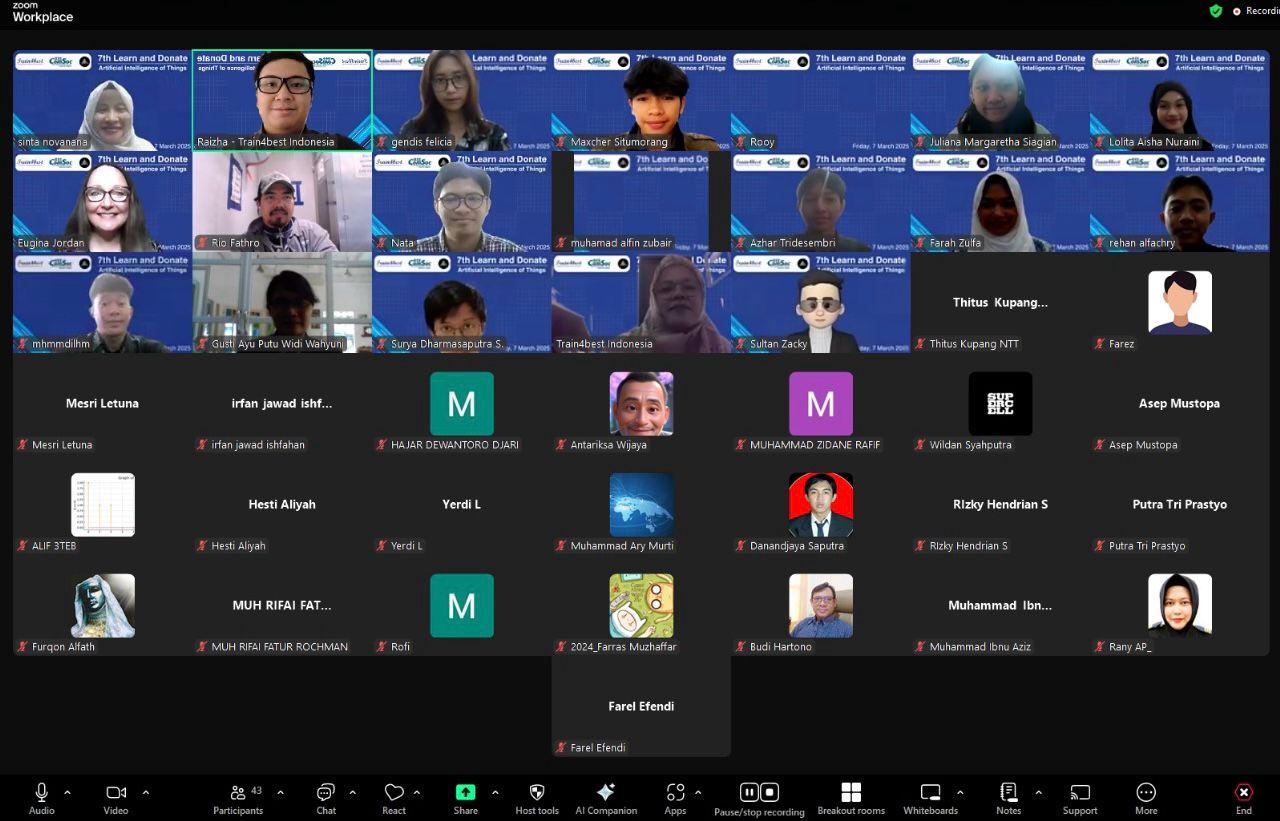Click the green Share screen icon
1280x821 pixels.
click(x=465, y=792)
